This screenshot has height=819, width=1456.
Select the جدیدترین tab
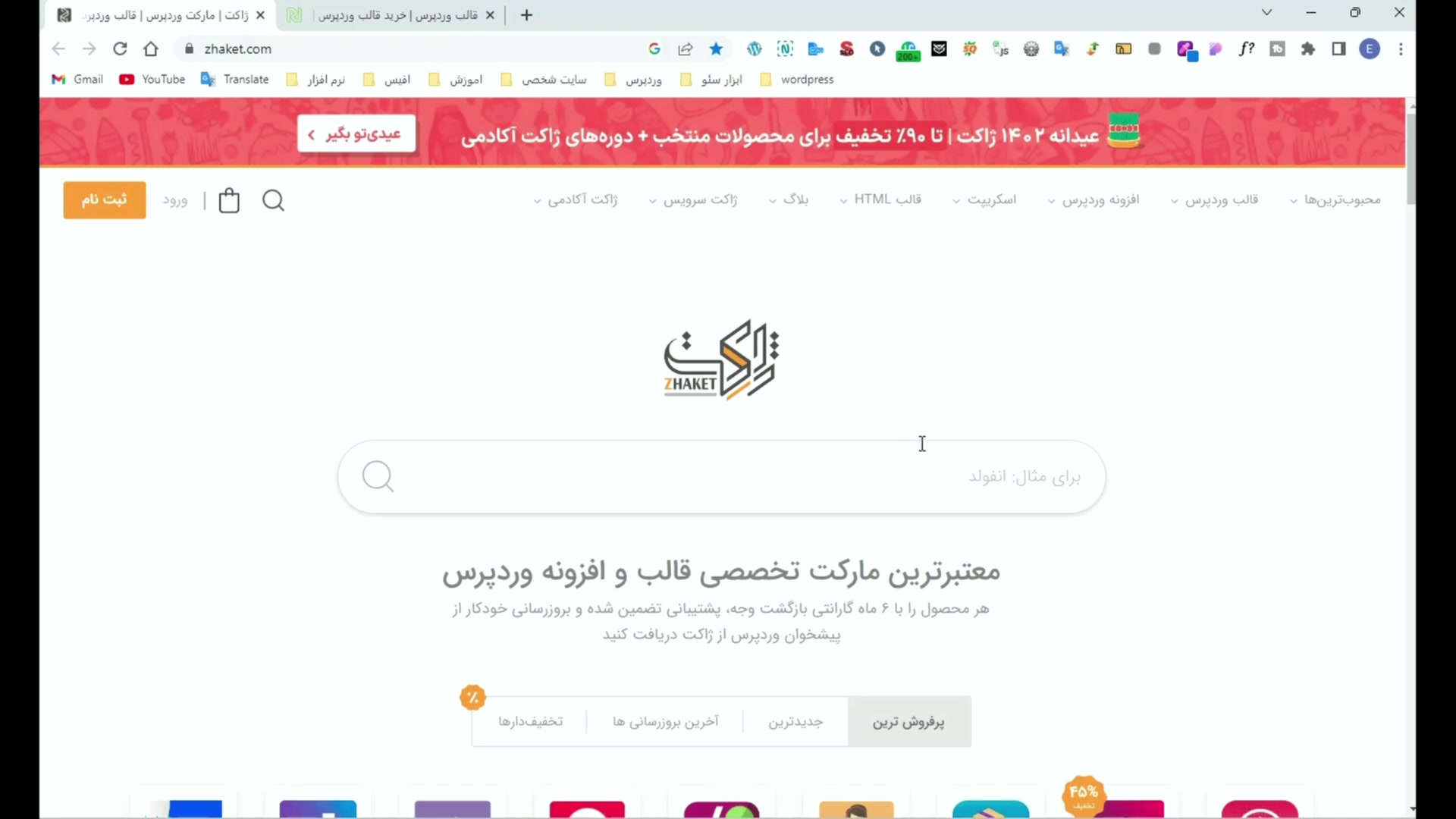pyautogui.click(x=795, y=722)
